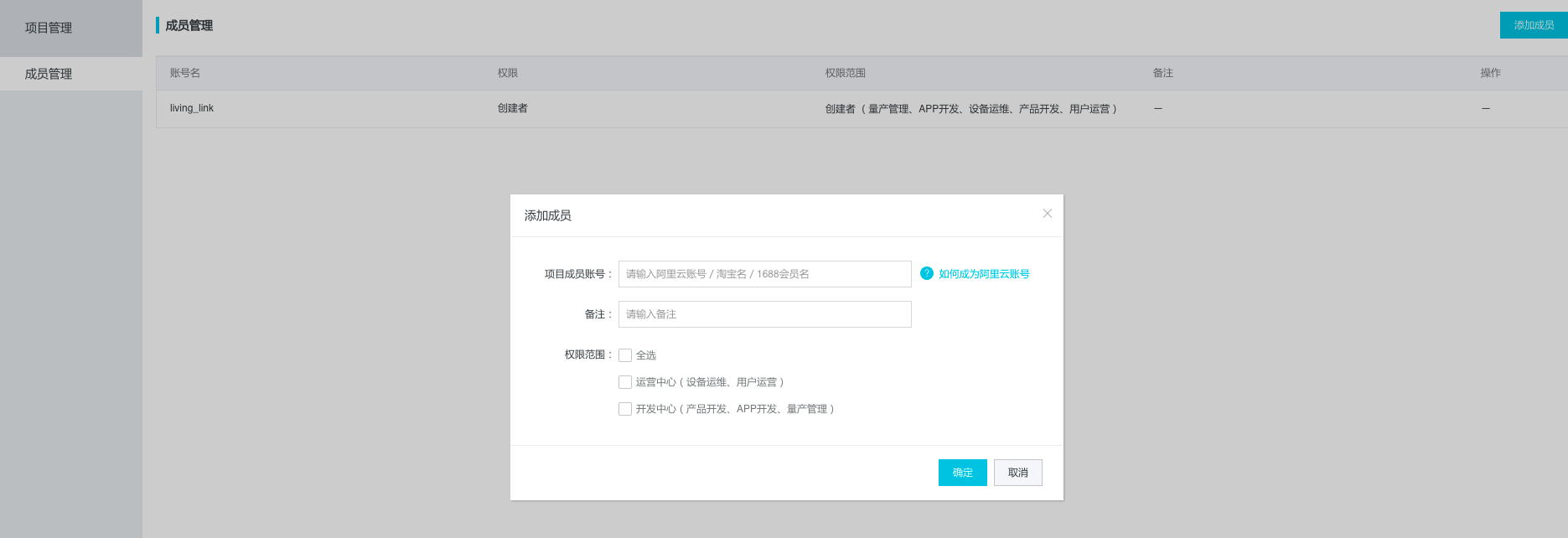Click into the 备注 text field
1568x538 pixels.
coord(764,314)
